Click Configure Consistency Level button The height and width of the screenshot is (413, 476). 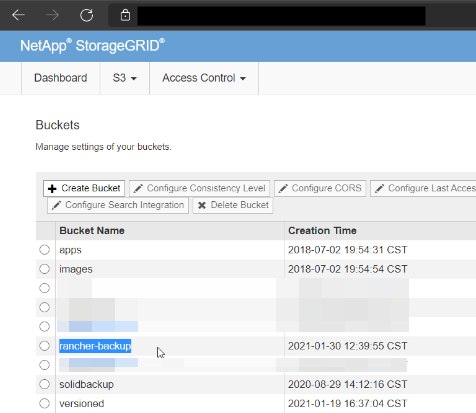[x=199, y=188]
